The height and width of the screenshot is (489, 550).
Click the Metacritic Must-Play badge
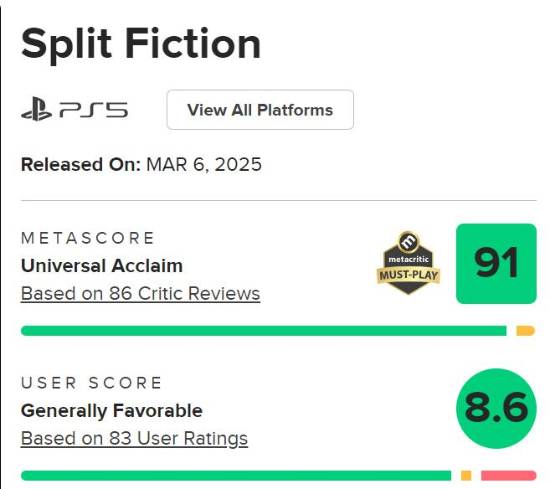(408, 263)
